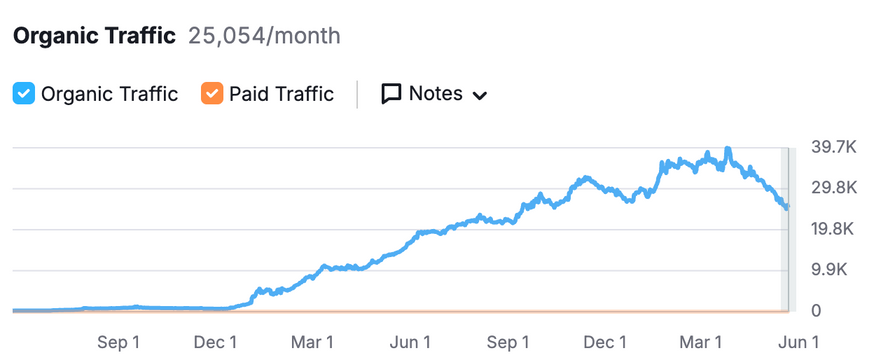
Task: Click the first Sep 1 date label
Action: tap(118, 342)
